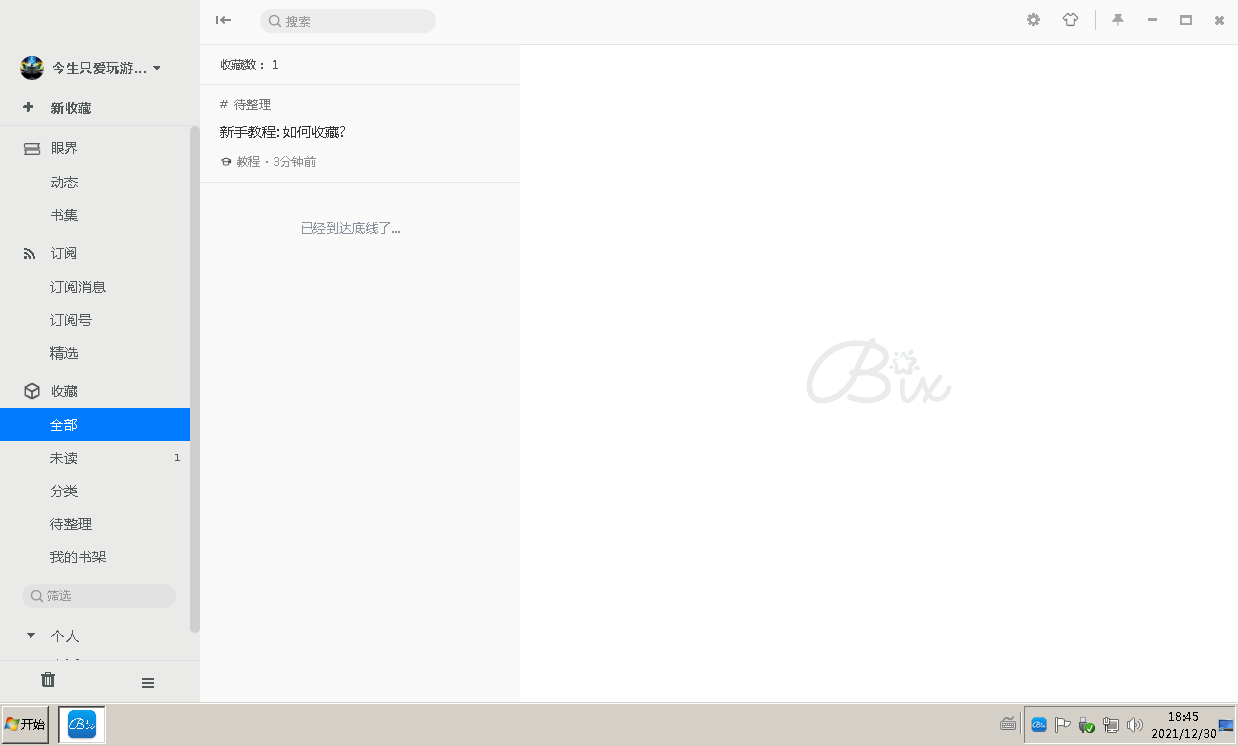Open settings via gear icon
The height and width of the screenshot is (746, 1238).
pyautogui.click(x=1033, y=20)
